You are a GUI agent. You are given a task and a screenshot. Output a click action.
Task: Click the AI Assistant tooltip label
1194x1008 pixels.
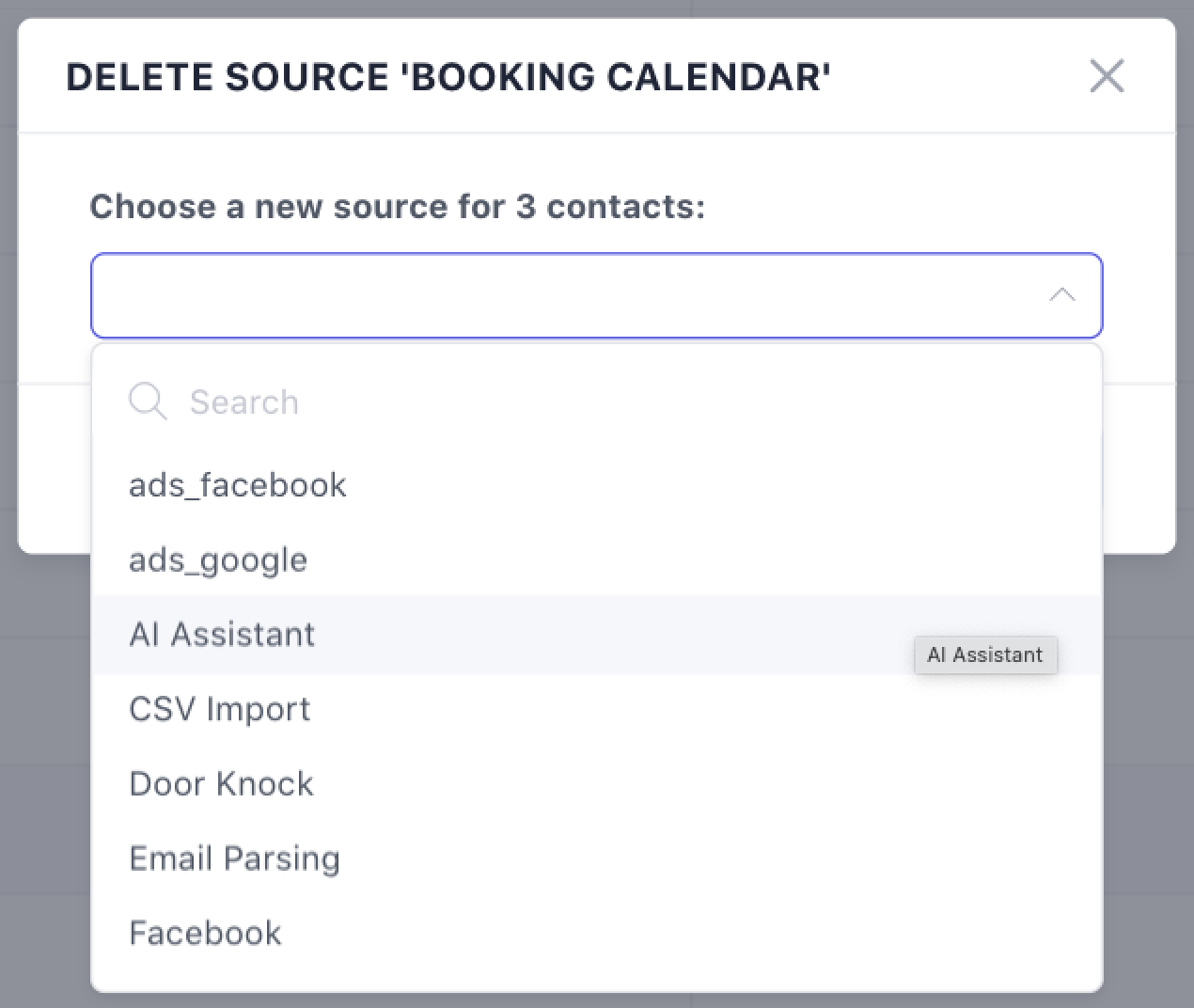coord(985,655)
